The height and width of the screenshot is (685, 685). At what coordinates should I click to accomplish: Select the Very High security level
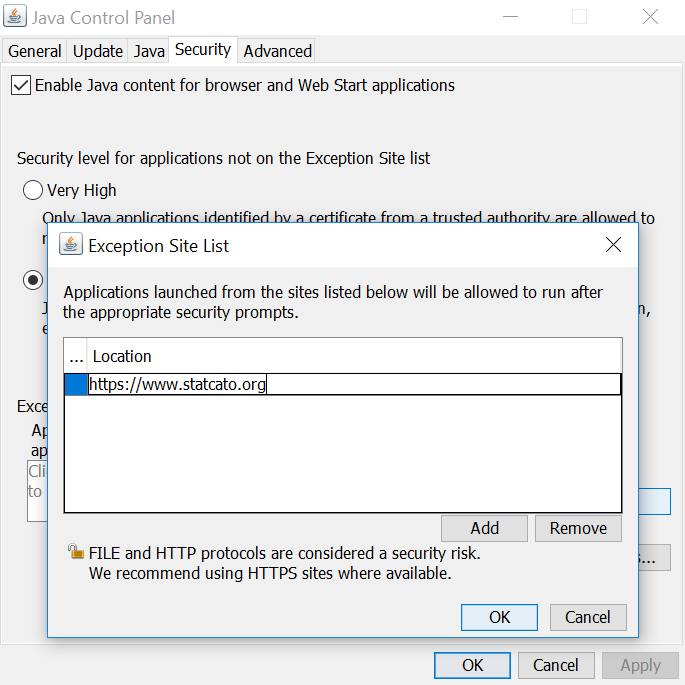[33, 190]
